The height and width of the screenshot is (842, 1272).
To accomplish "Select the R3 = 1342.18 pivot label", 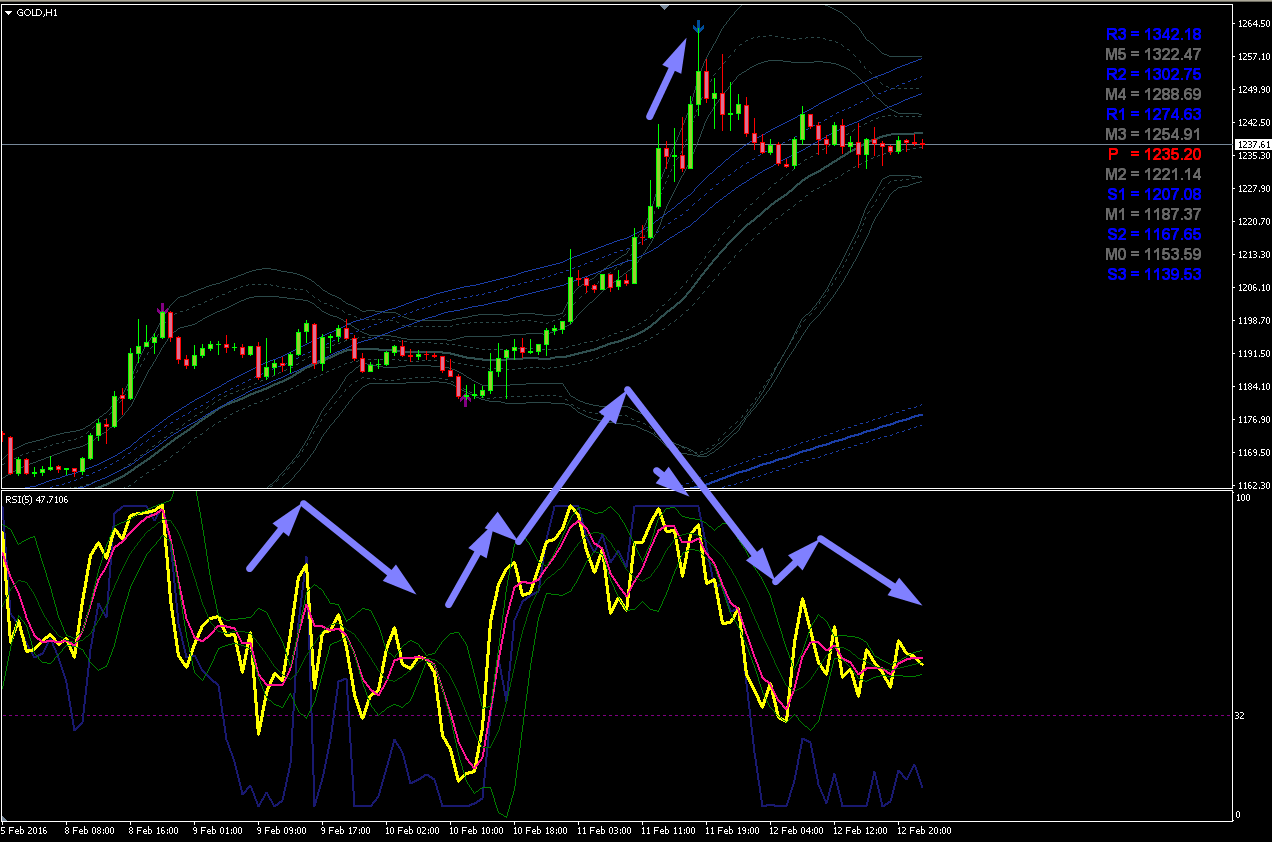I will [x=1153, y=35].
